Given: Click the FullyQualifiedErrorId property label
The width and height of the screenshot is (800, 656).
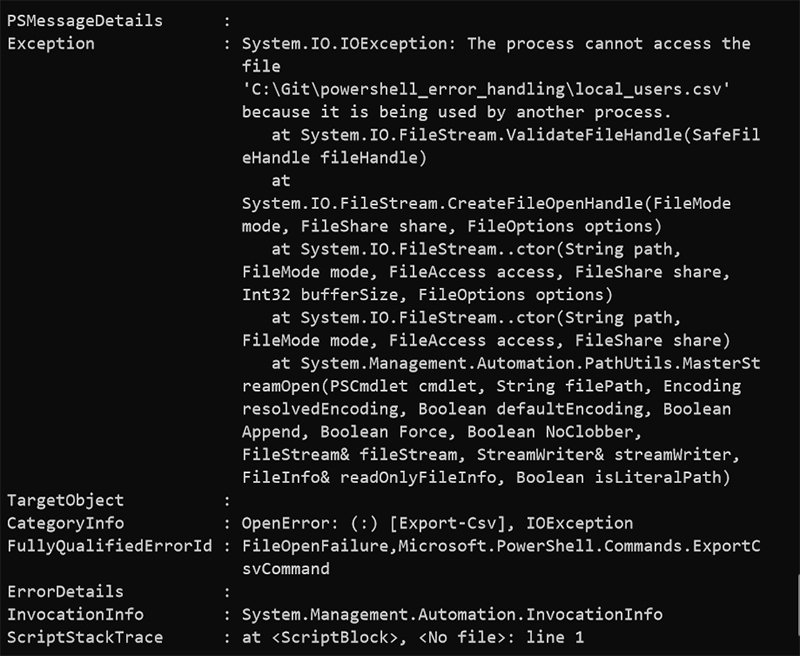Looking at the screenshot, I should click(110, 546).
